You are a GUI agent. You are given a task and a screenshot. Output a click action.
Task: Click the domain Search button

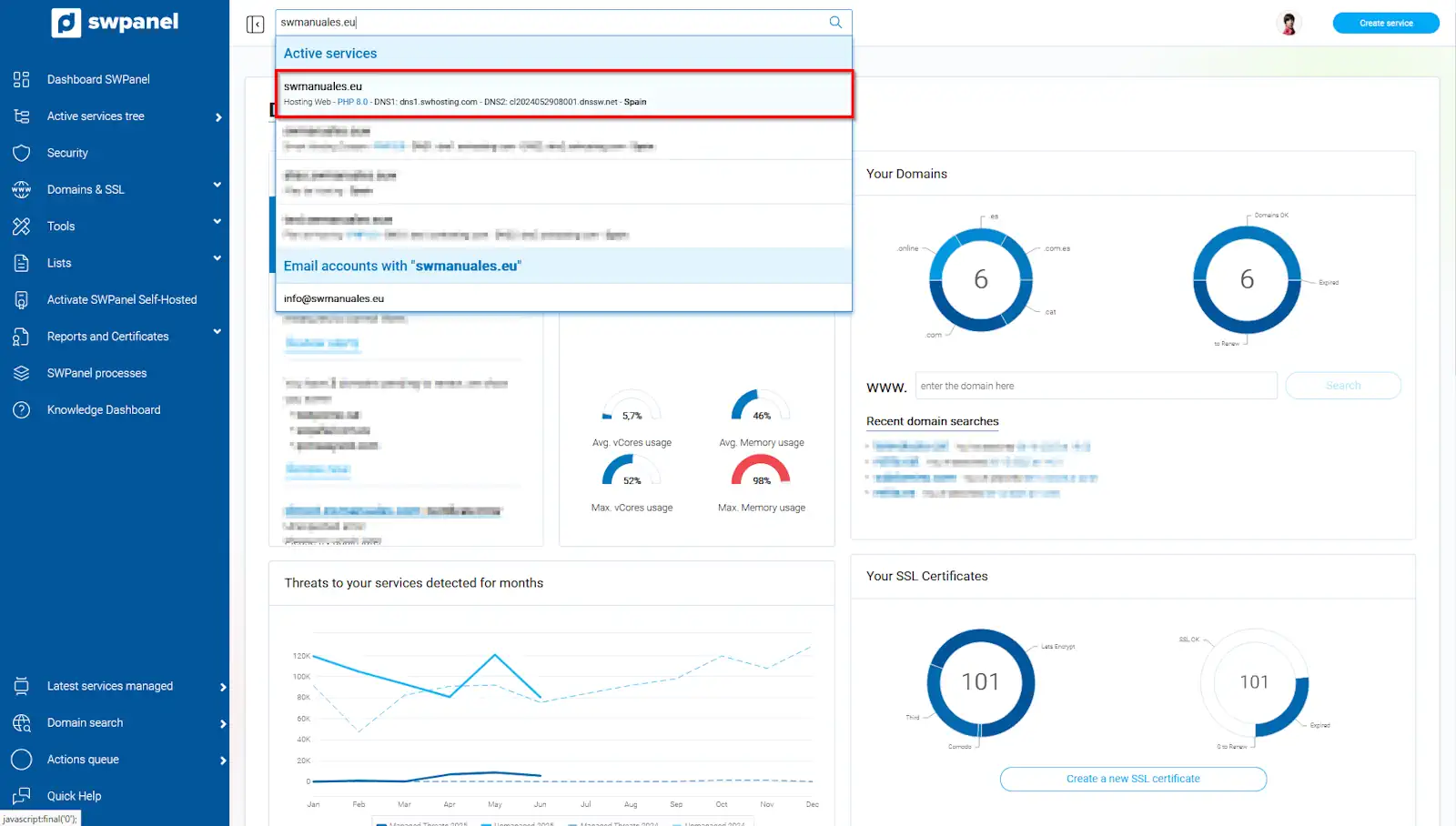[1343, 386]
